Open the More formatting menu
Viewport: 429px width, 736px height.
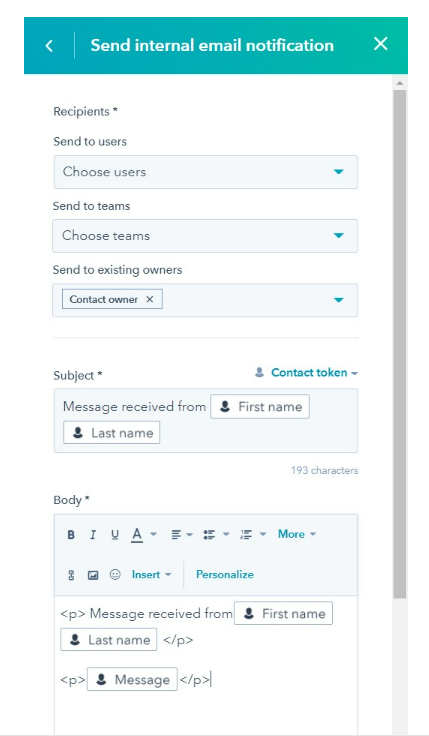(297, 534)
